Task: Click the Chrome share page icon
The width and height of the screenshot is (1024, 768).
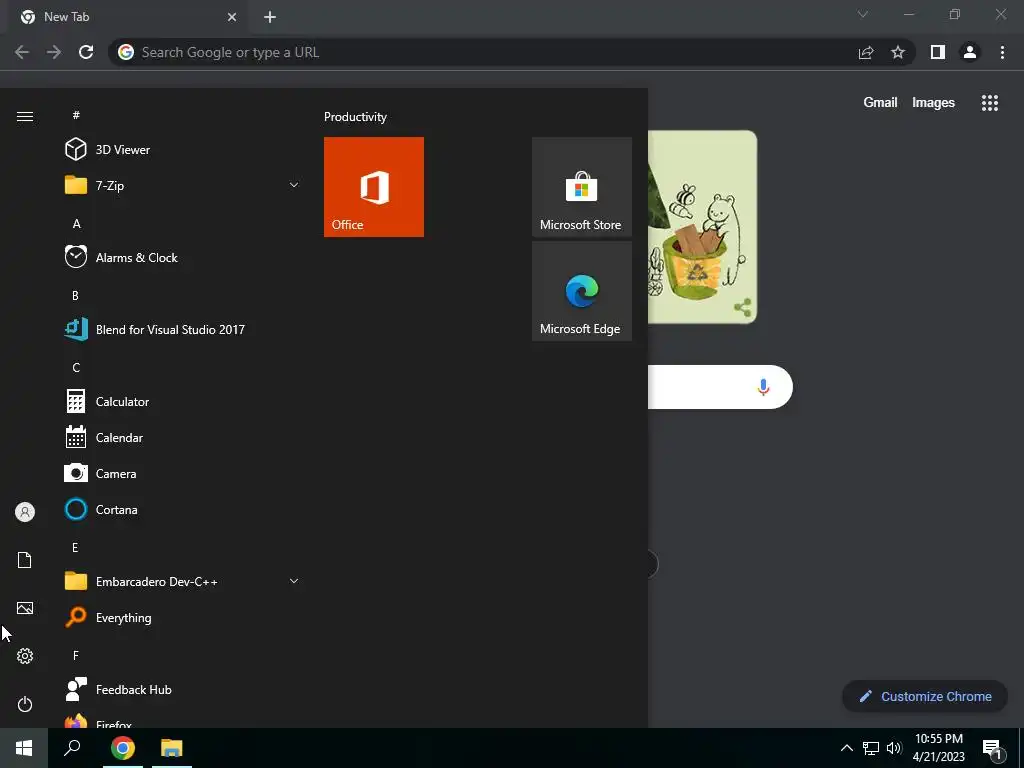Action: [866, 52]
